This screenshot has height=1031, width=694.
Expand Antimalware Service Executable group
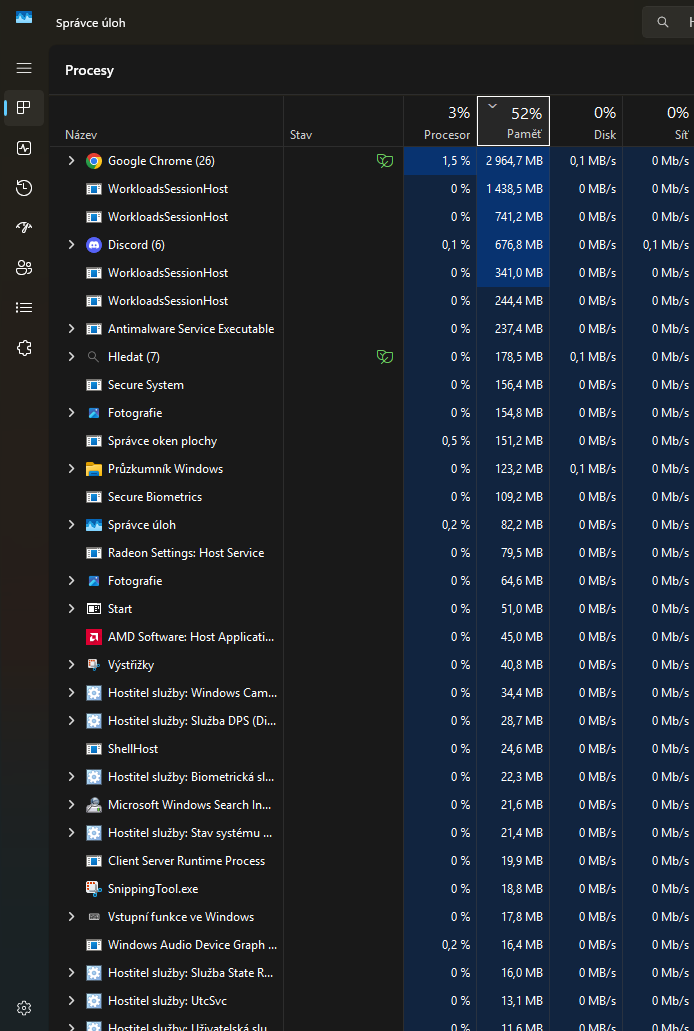click(x=71, y=329)
